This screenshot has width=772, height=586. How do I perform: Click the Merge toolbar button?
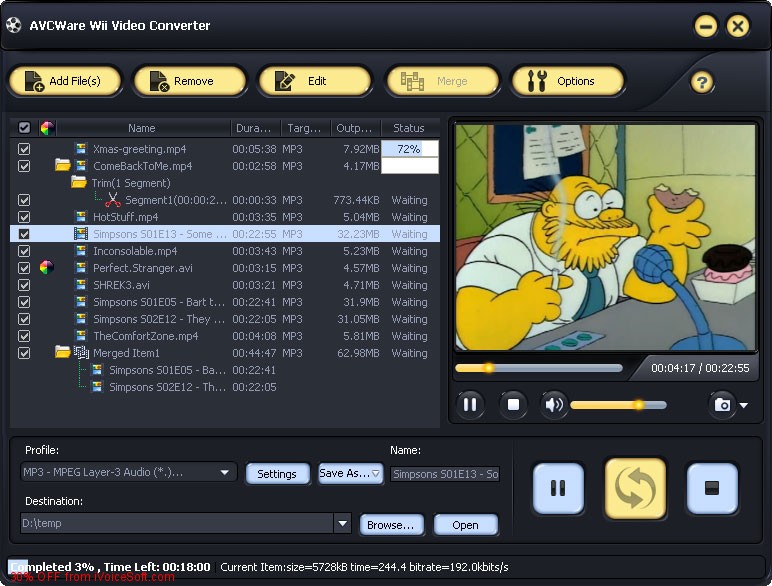coord(443,81)
